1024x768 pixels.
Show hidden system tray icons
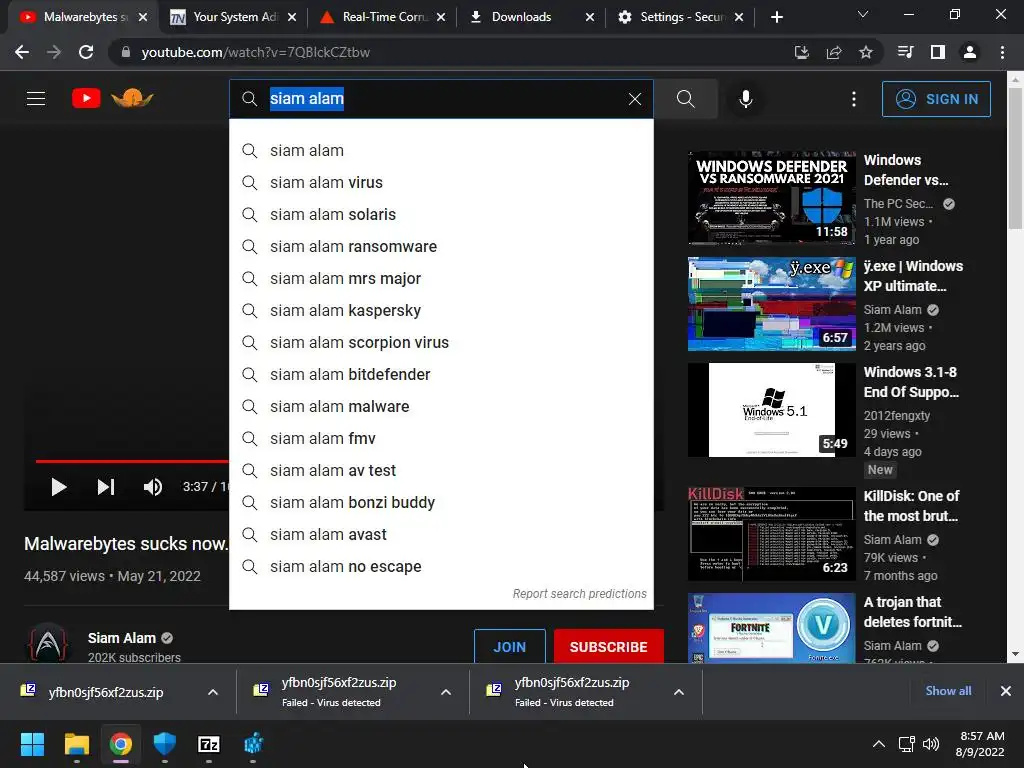(x=879, y=744)
